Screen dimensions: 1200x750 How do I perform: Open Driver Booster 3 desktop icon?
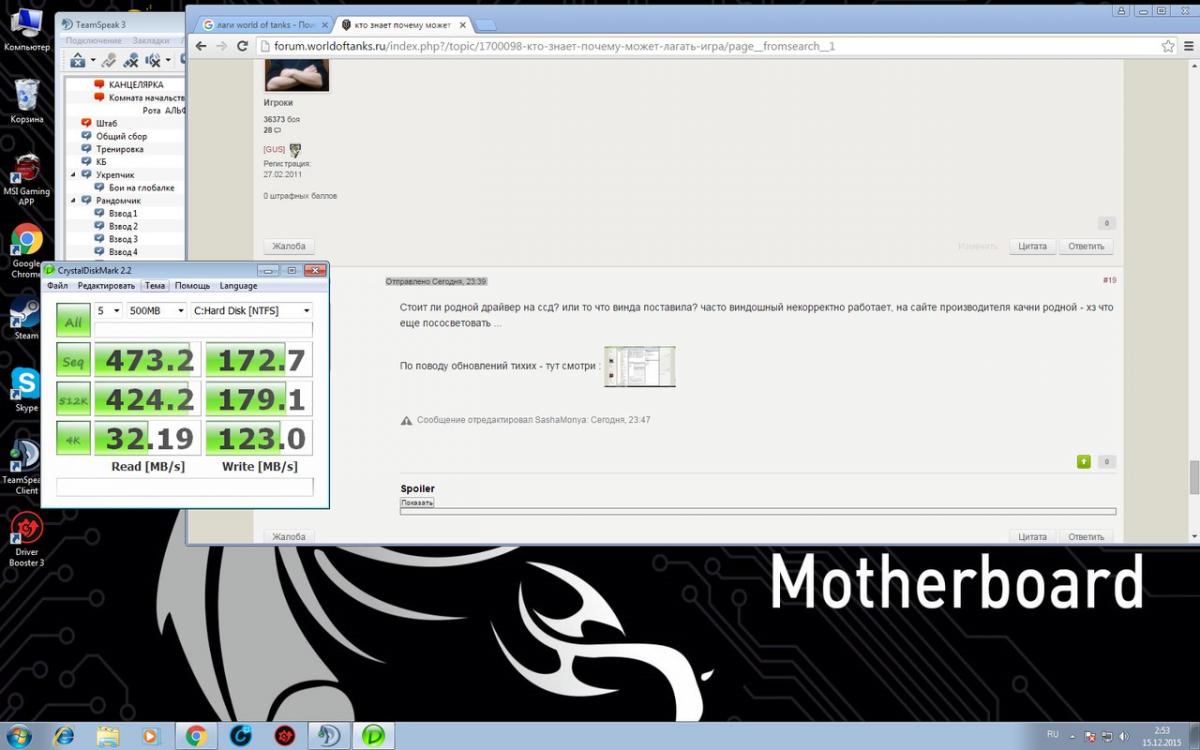click(x=26, y=538)
